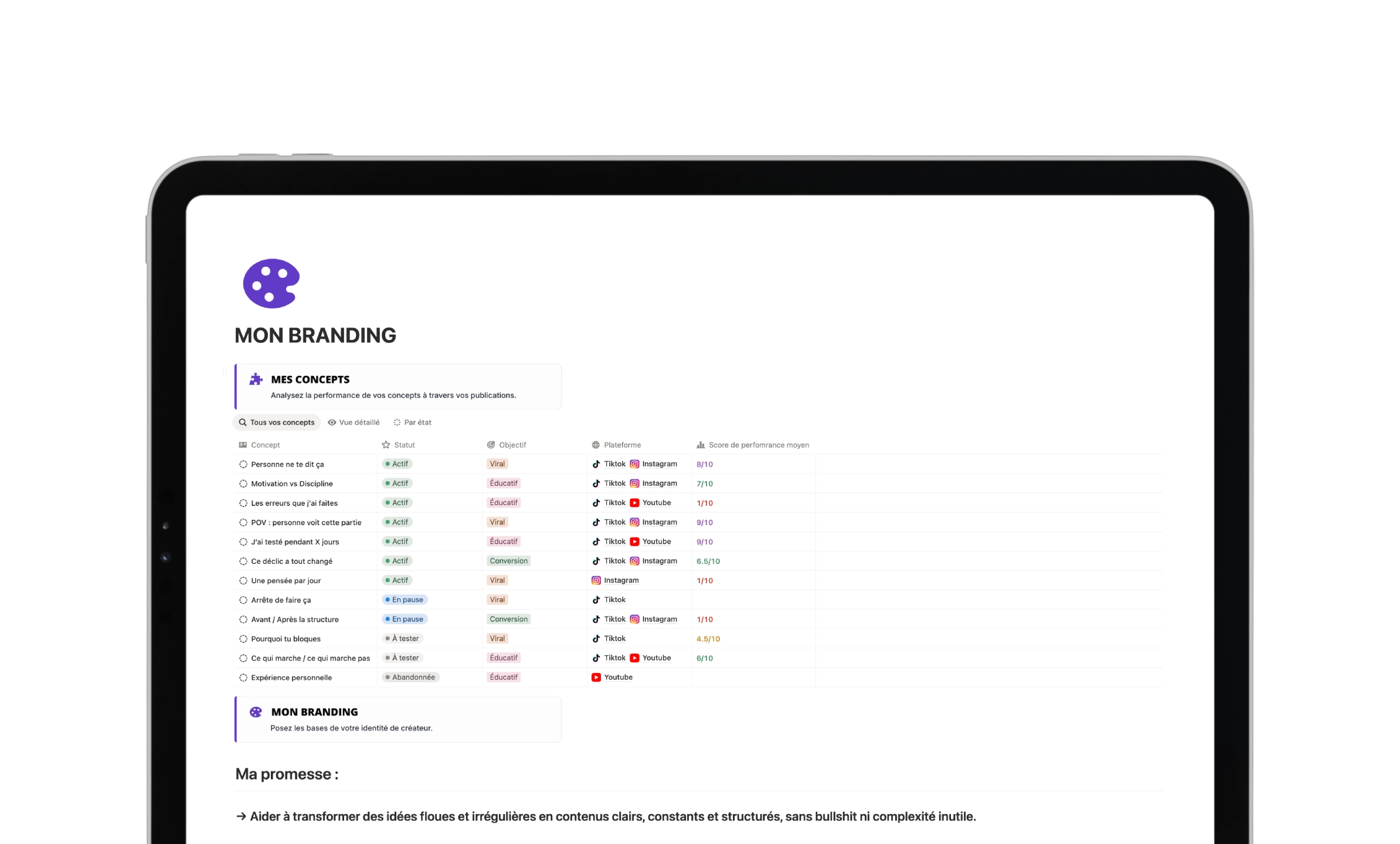Screen dimensions: 1400x844
Task: Click the star icon in the Statut column header
Action: tap(386, 444)
